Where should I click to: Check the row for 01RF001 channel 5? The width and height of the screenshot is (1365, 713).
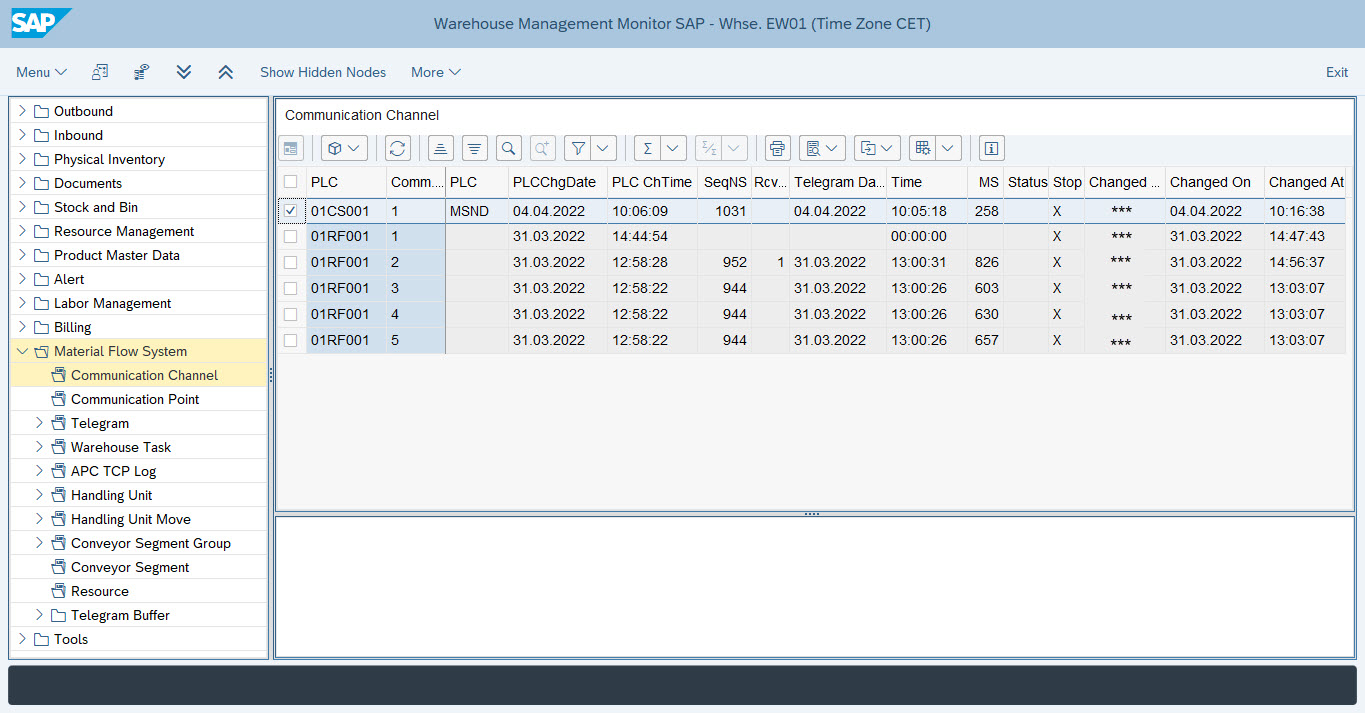tap(290, 340)
